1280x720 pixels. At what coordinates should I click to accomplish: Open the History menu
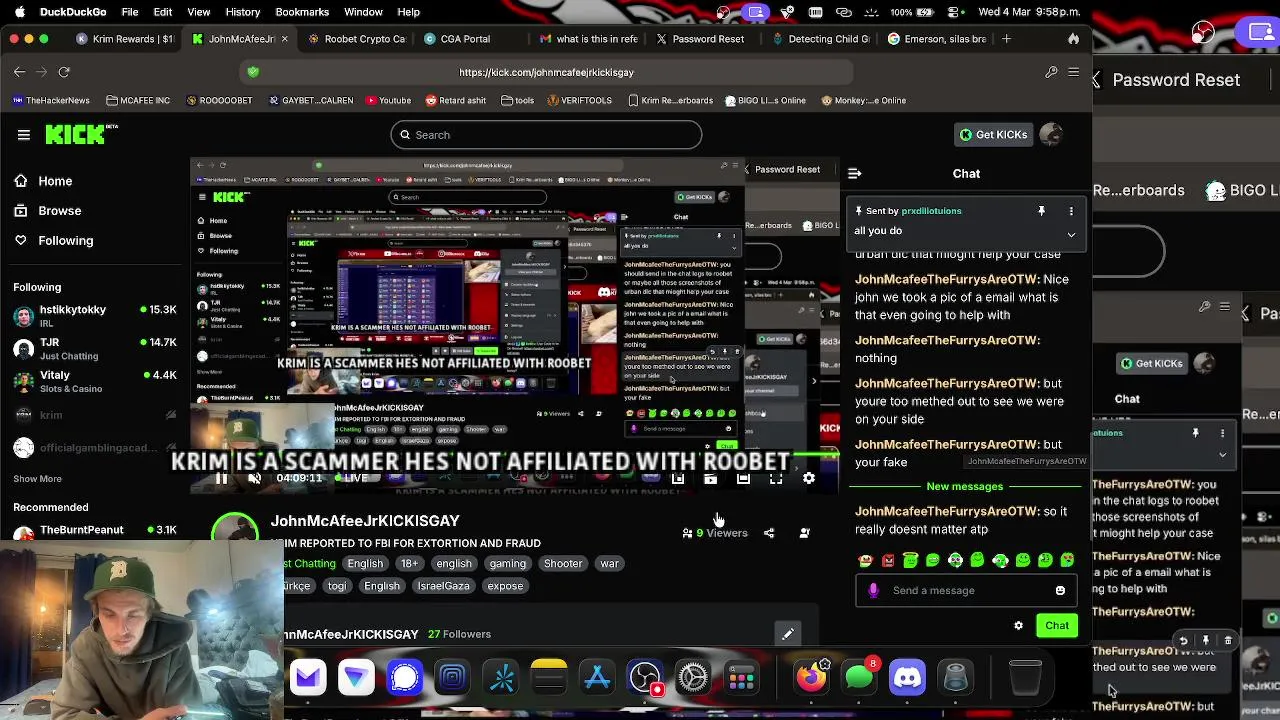tap(242, 12)
